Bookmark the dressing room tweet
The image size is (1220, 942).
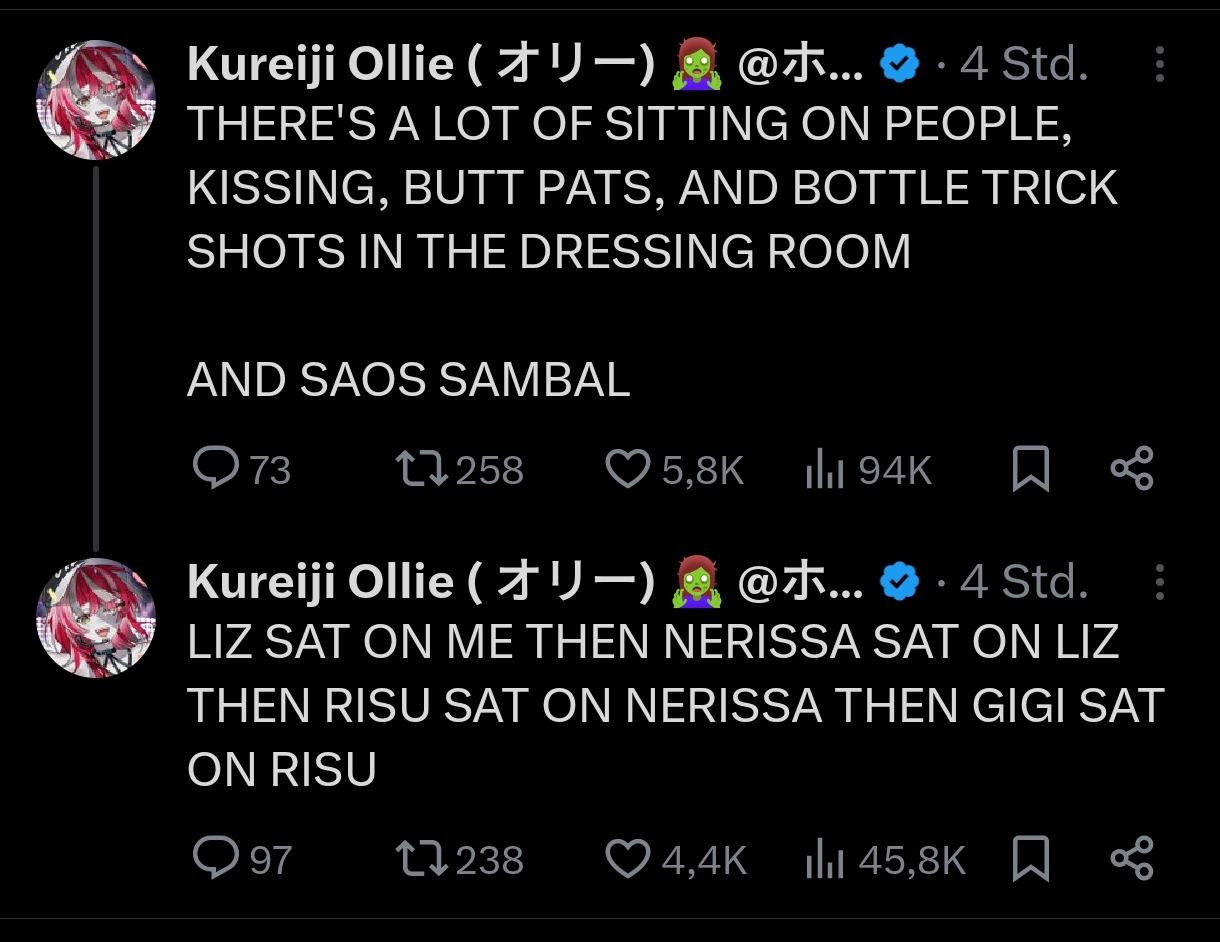(1030, 469)
